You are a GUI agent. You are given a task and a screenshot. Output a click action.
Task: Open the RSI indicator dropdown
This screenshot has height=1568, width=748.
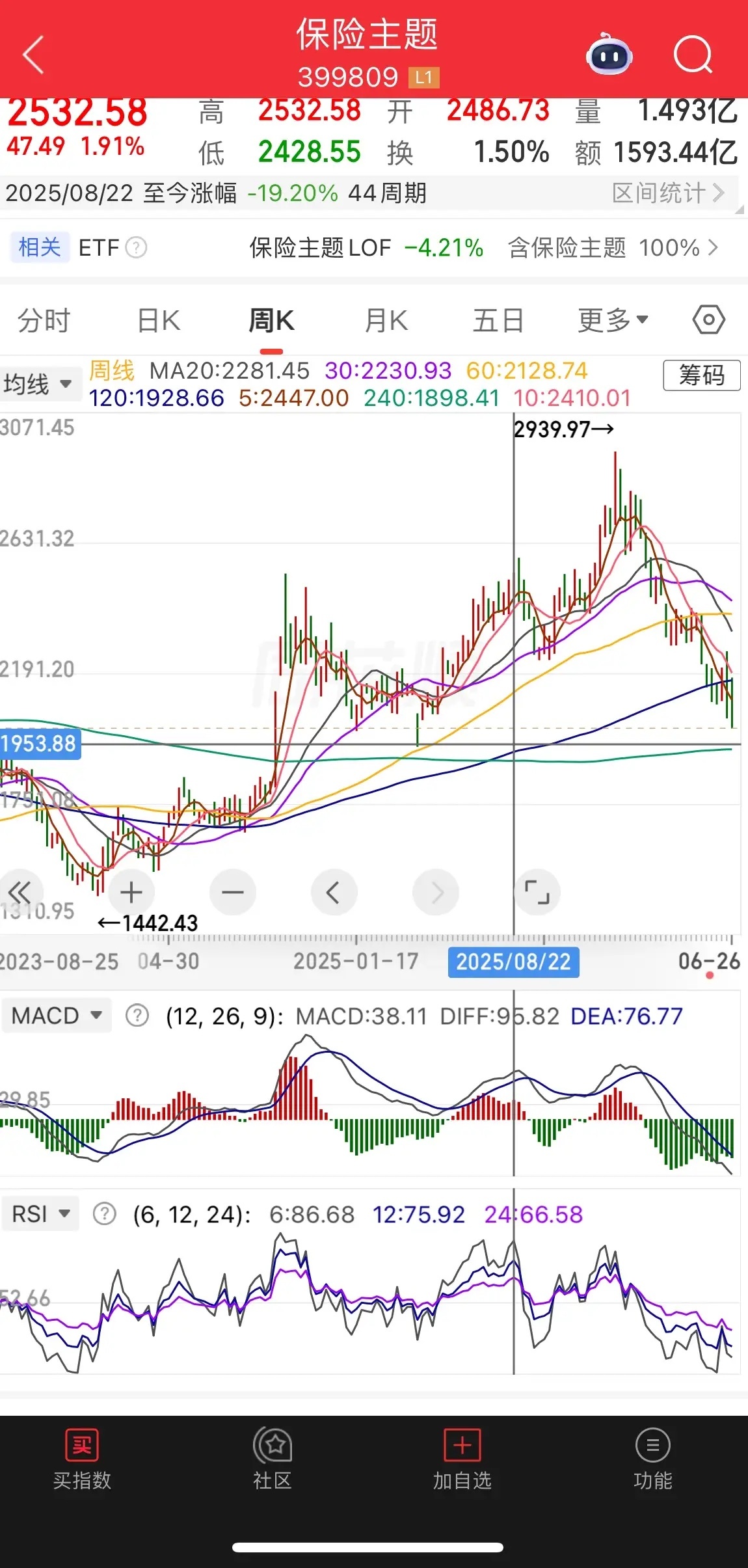[x=41, y=1214]
